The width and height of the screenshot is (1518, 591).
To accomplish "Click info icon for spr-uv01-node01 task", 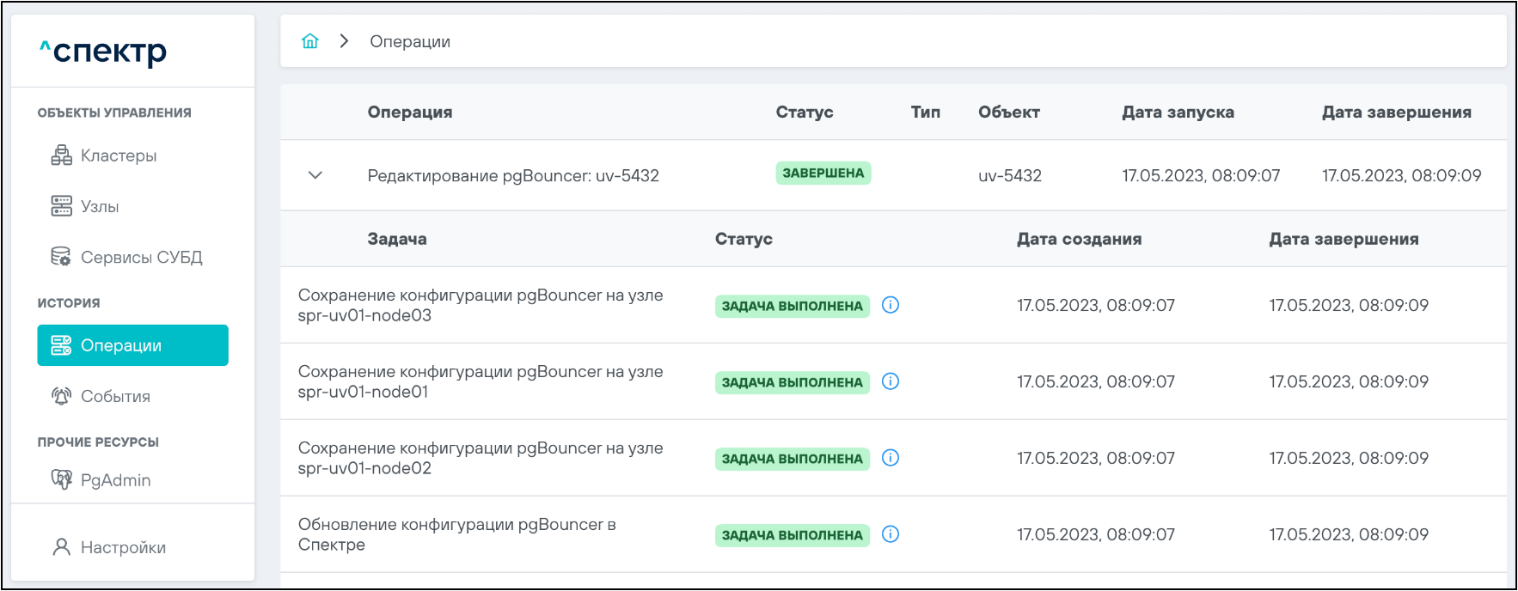I will (x=891, y=381).
